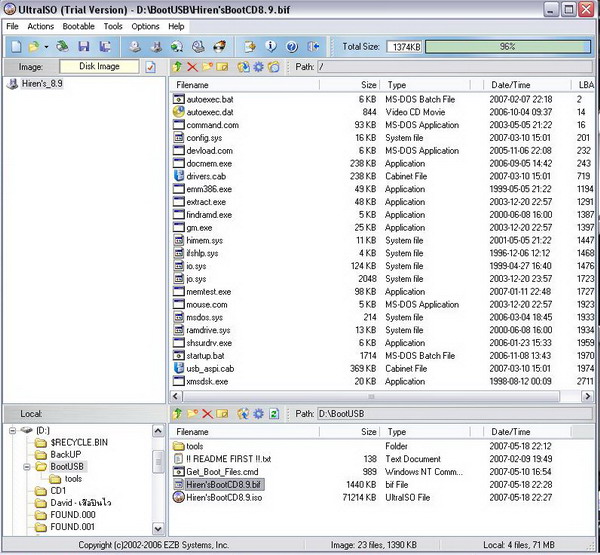Click the Extract icon in image pane toolbar
The width and height of the screenshot is (600, 555).
pyautogui.click(x=243, y=67)
